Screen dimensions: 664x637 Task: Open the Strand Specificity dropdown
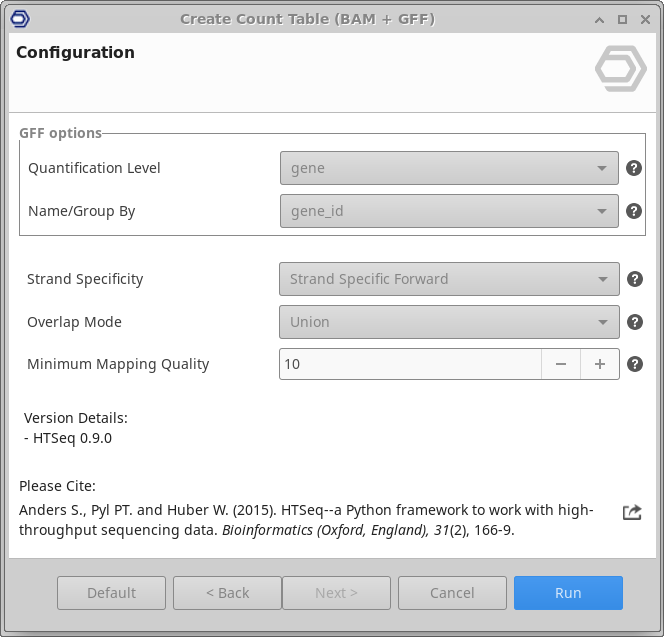pos(449,279)
